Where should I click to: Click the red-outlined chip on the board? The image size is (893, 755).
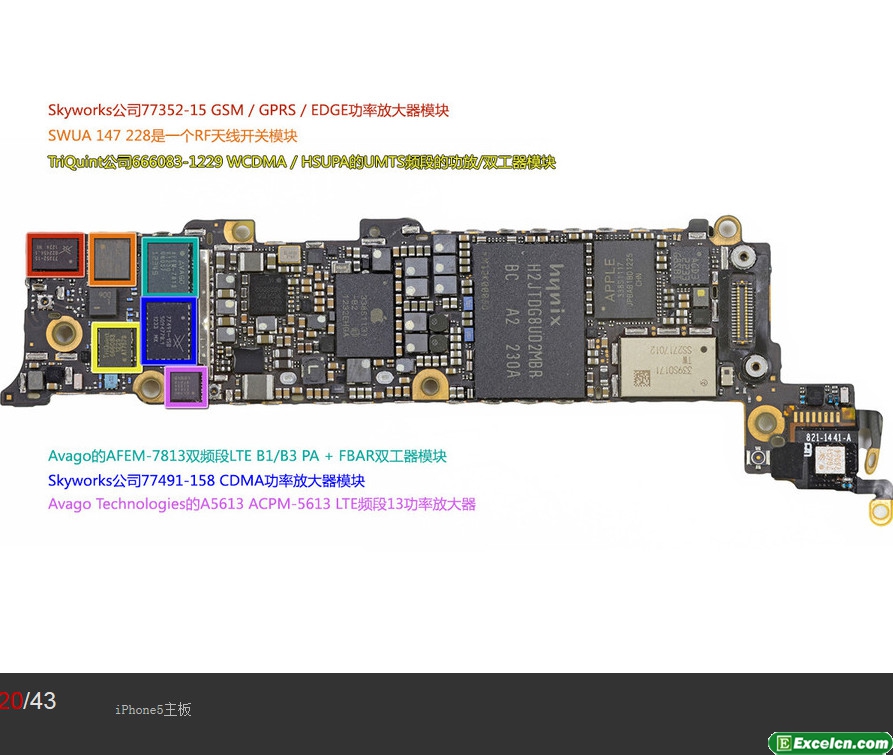55,255
